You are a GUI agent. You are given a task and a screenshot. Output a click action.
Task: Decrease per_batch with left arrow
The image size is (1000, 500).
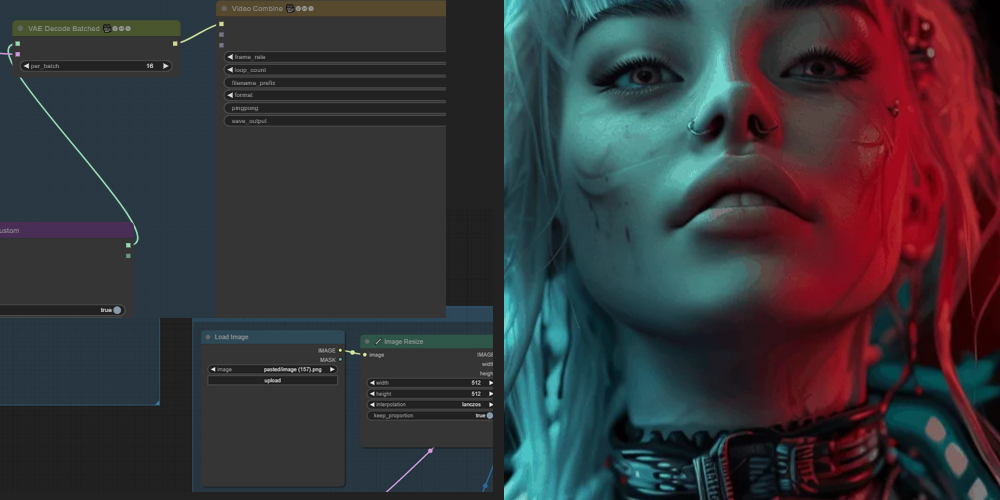[x=26, y=66]
